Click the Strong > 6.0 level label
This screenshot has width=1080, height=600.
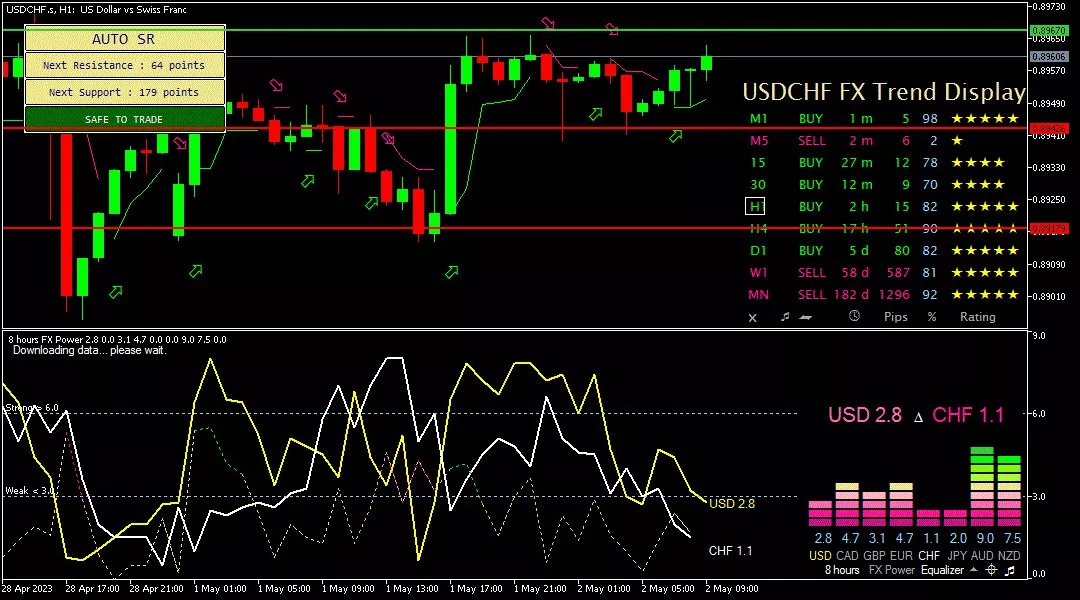[32, 408]
